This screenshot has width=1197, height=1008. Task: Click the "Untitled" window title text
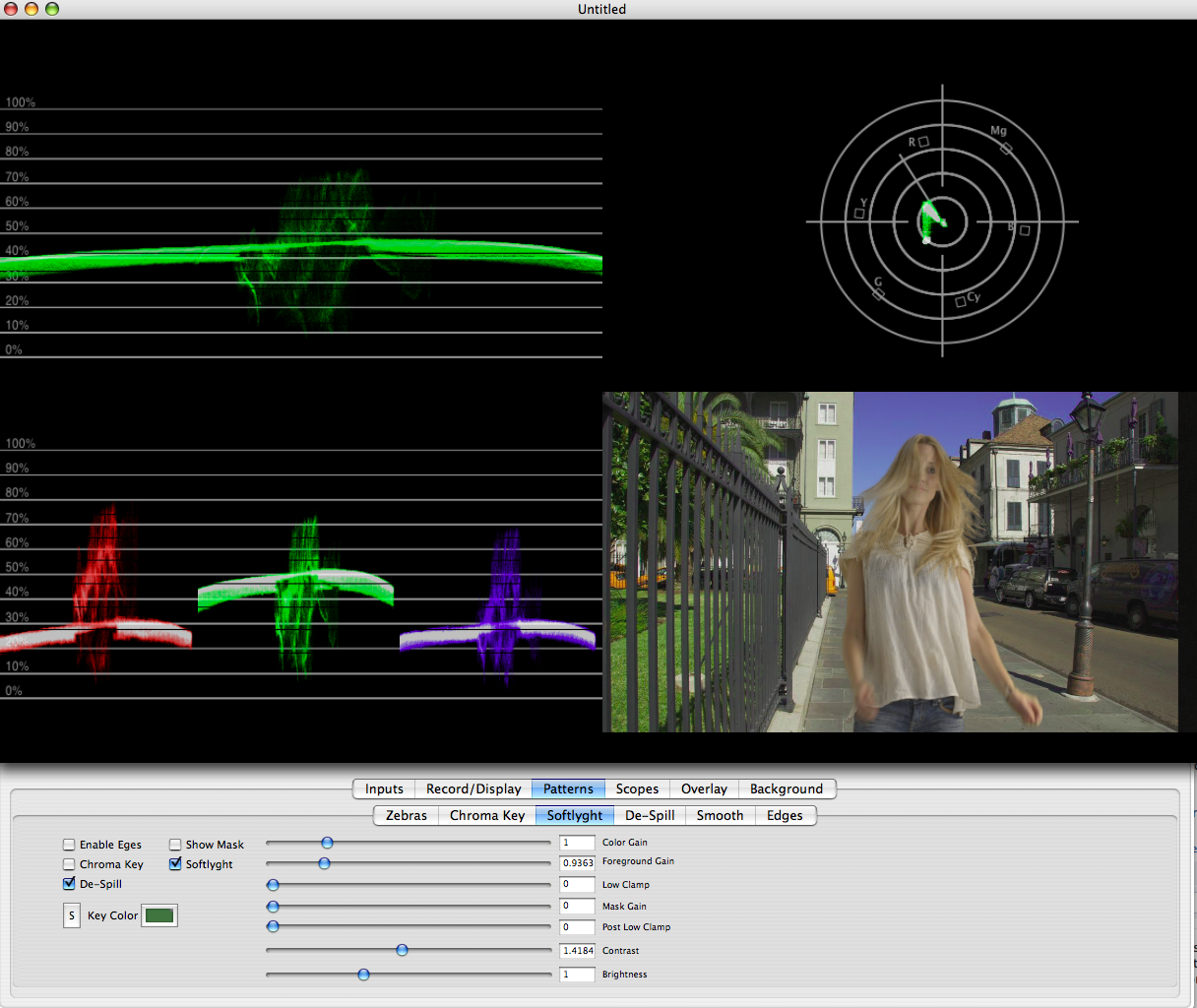(x=601, y=9)
